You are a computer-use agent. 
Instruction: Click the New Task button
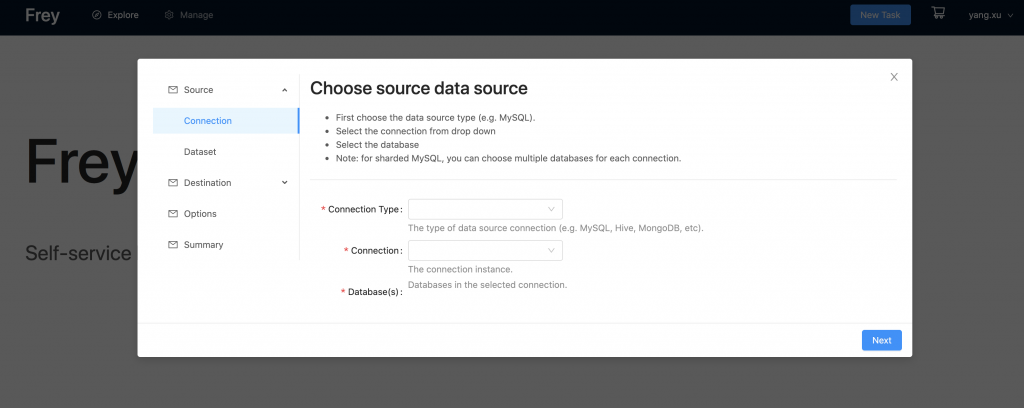[x=880, y=14]
